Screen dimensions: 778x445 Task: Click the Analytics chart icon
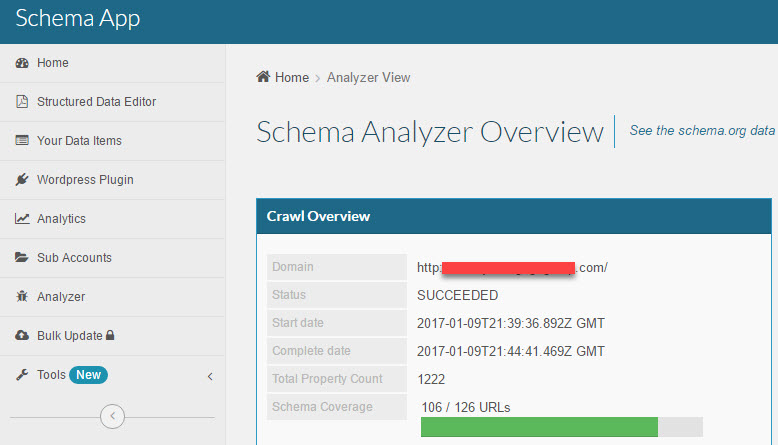pos(22,219)
